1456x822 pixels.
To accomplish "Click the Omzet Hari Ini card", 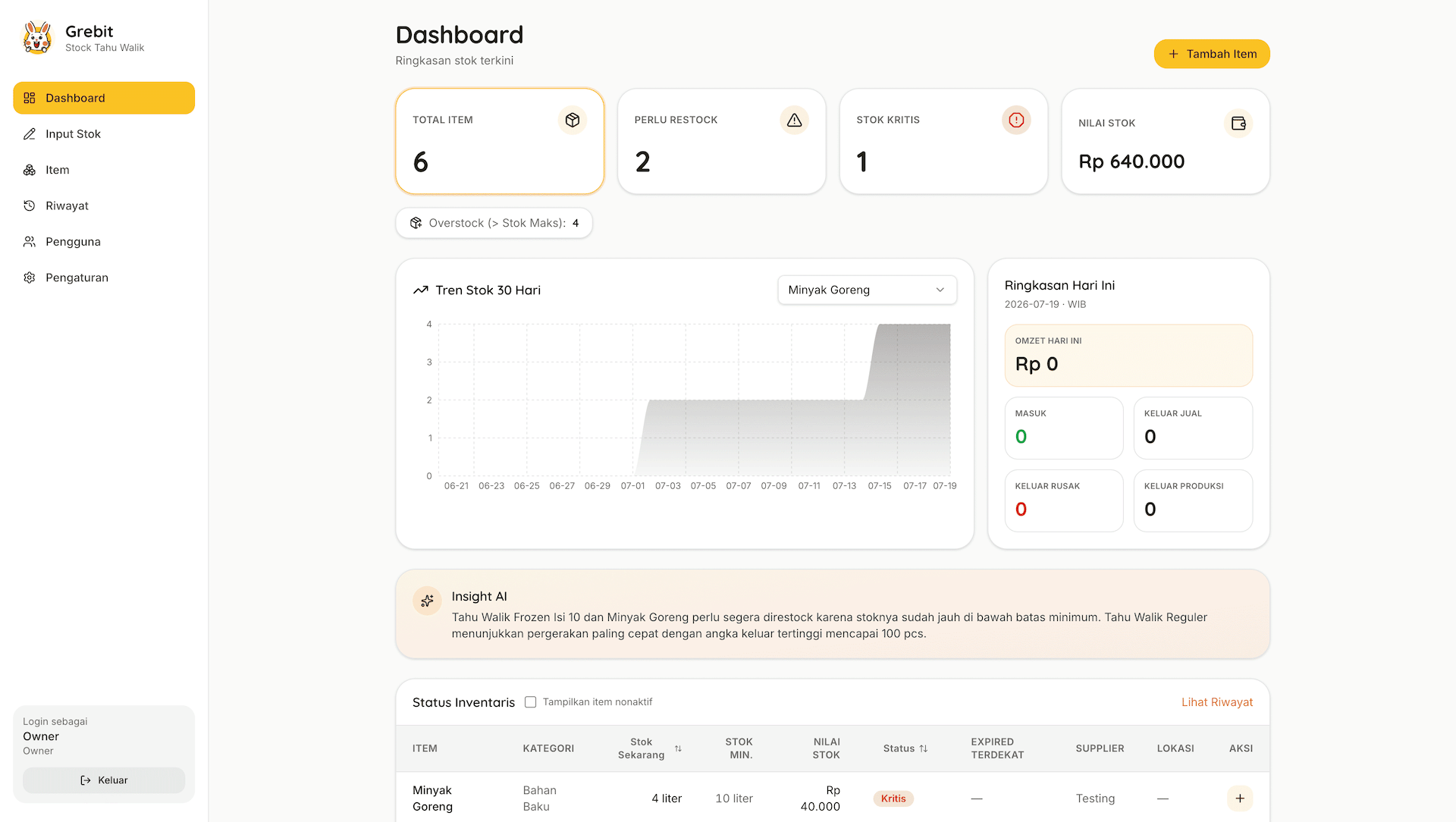I will pyautogui.click(x=1128, y=356).
